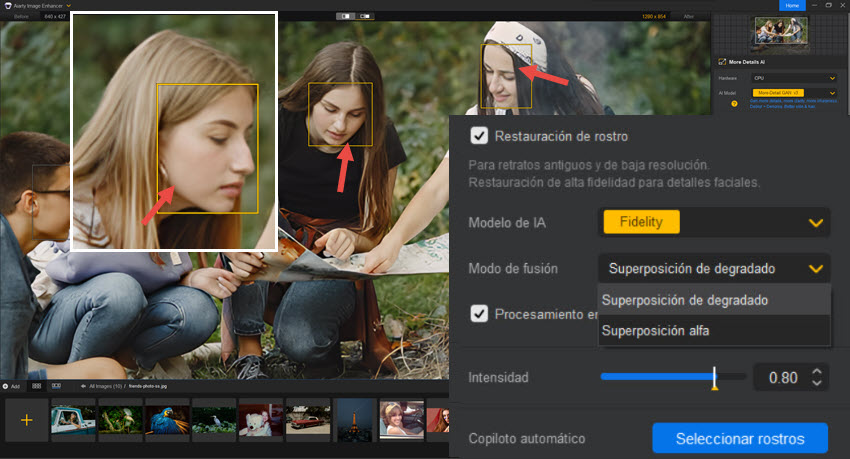Switch to the grid view icon

[36, 386]
